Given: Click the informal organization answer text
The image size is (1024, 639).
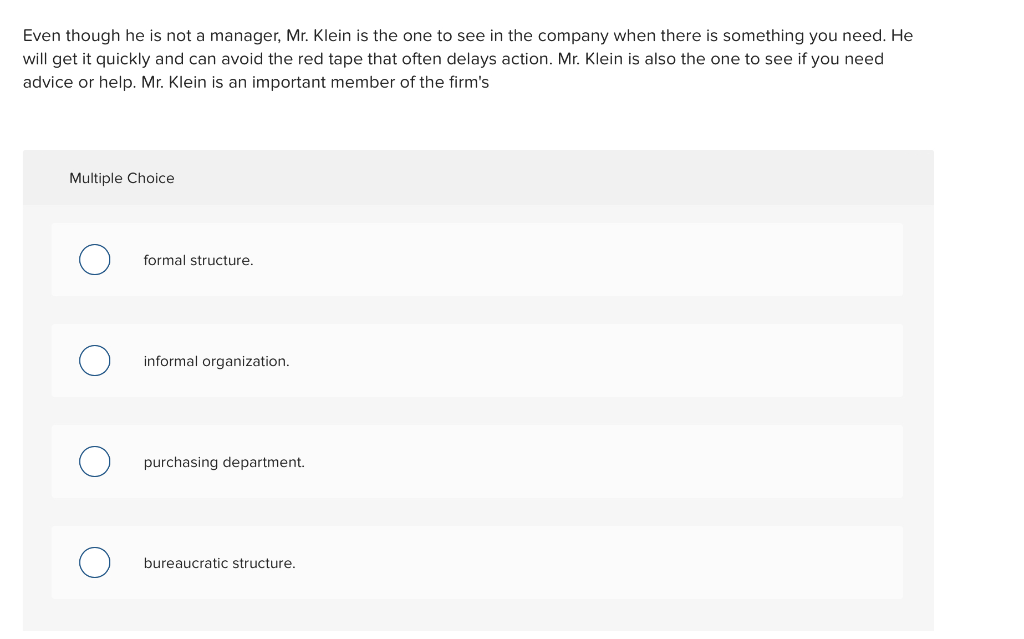Looking at the screenshot, I should (x=216, y=361).
